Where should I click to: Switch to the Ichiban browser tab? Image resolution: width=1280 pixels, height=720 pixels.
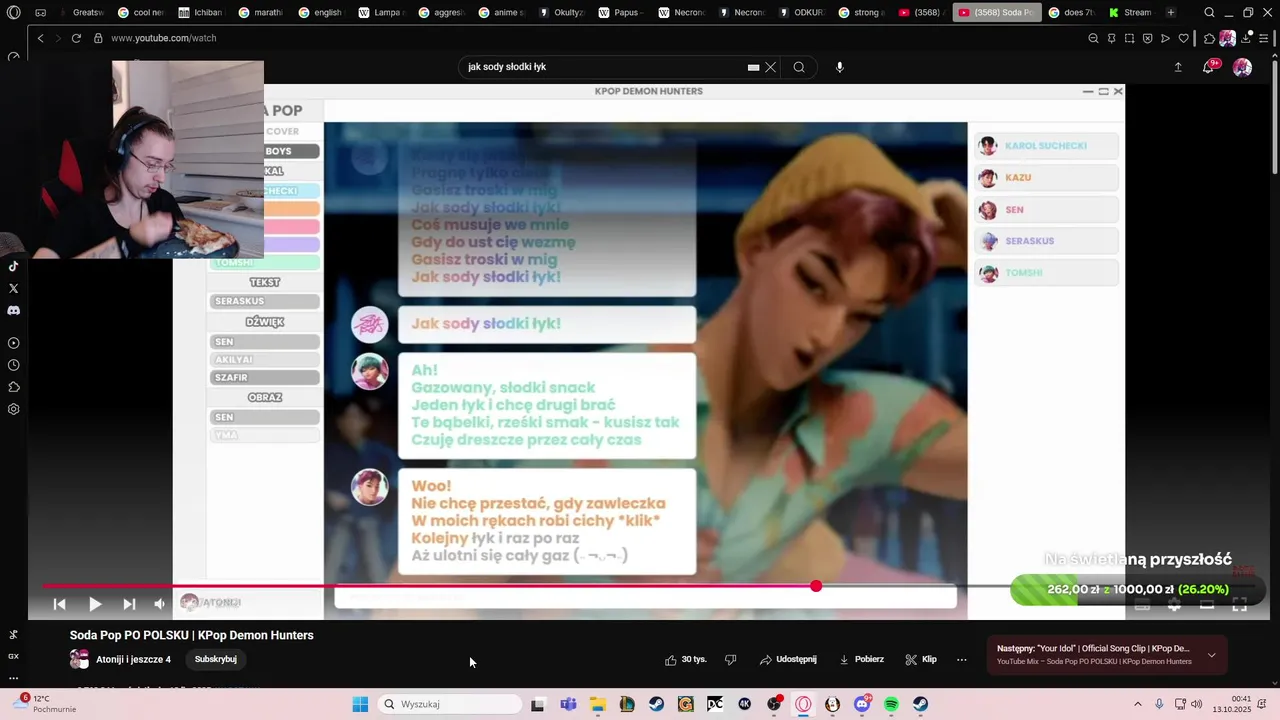point(200,13)
